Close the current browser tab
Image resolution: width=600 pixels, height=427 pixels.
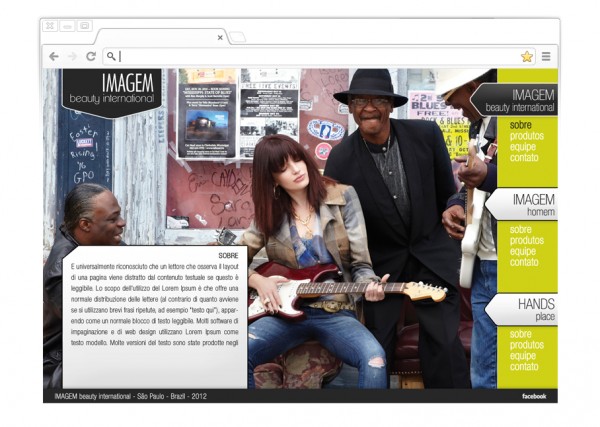coord(220,37)
